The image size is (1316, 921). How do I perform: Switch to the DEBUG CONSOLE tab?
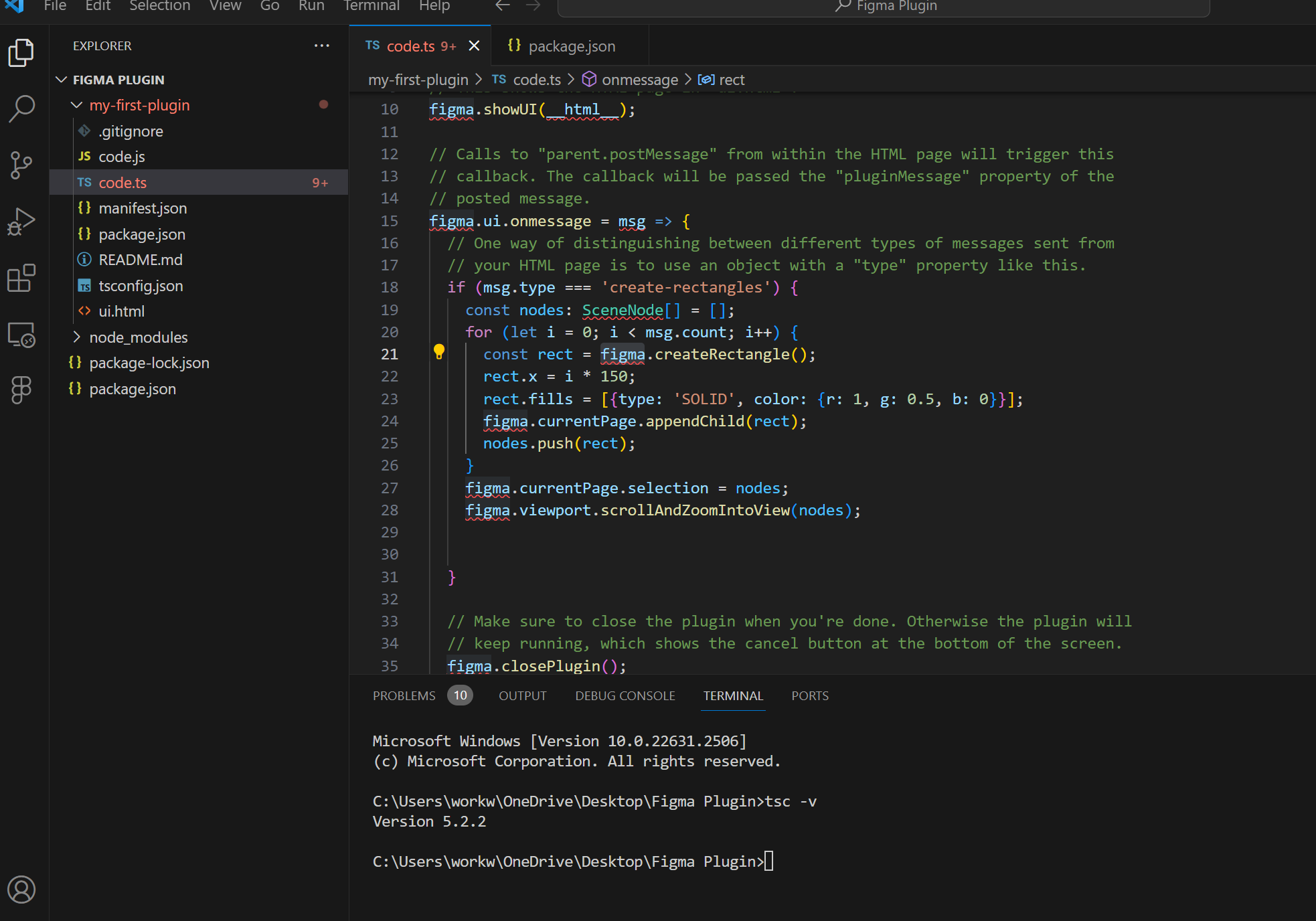[625, 695]
